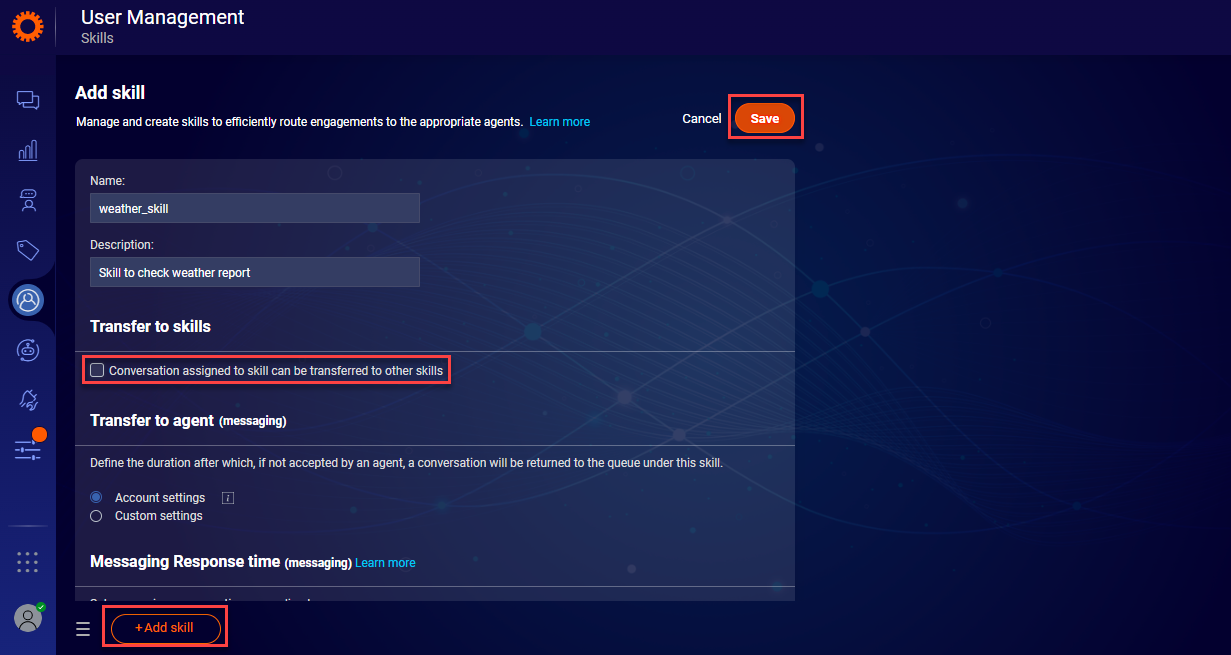Click the + Add skill button
Image resolution: width=1231 pixels, height=655 pixels.
tap(165, 628)
